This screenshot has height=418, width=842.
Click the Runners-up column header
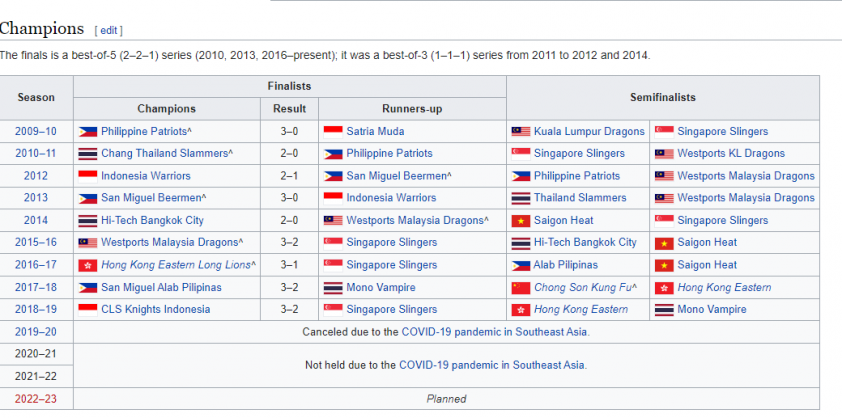(412, 109)
